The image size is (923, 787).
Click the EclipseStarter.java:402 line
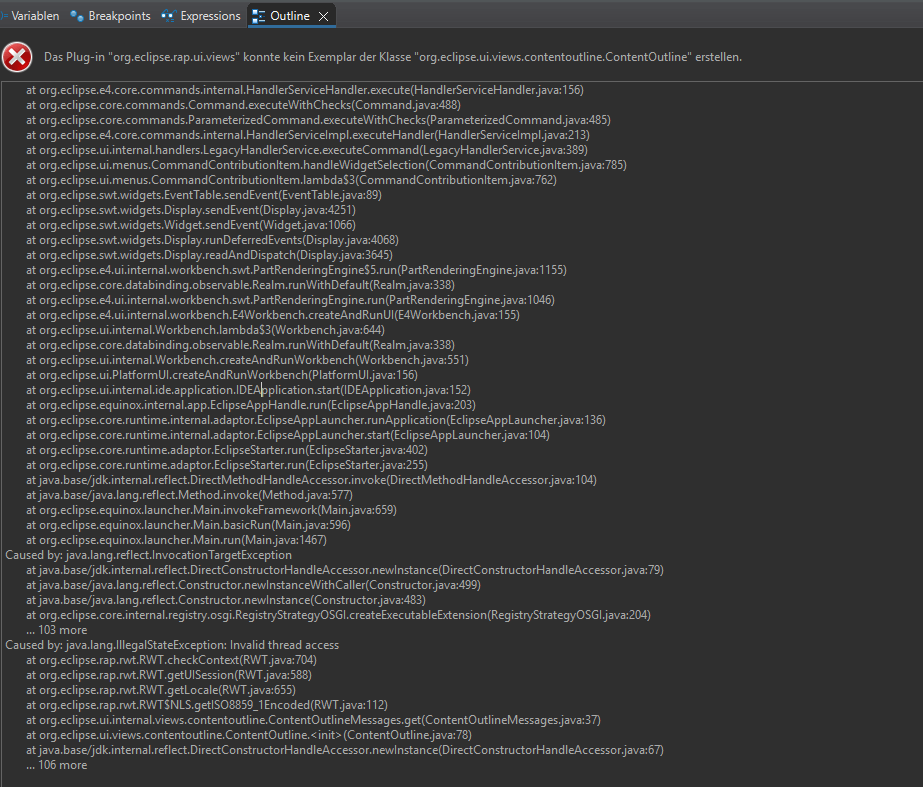[227, 450]
